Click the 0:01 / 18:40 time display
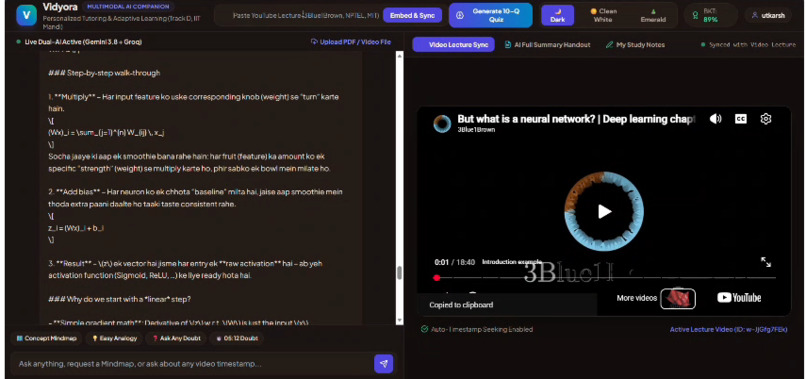 (x=454, y=262)
